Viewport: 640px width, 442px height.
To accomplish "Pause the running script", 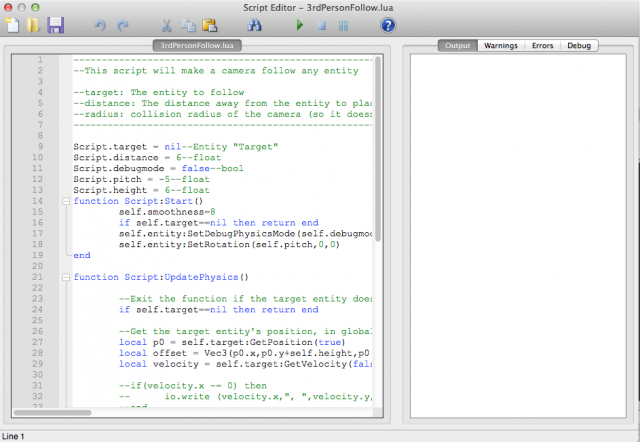I will pyautogui.click(x=343, y=25).
